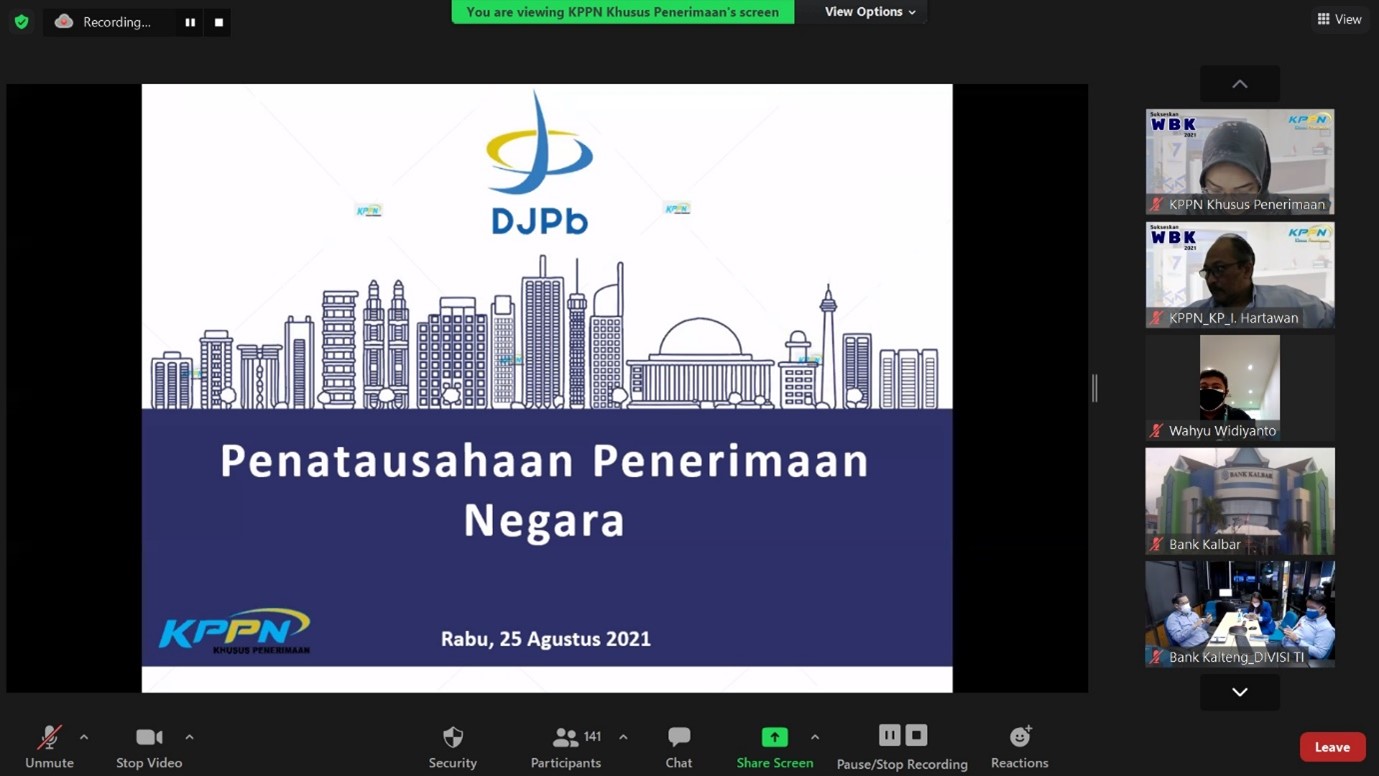
Task: Expand video options arrow beside Stop Video
Action: tap(189, 737)
